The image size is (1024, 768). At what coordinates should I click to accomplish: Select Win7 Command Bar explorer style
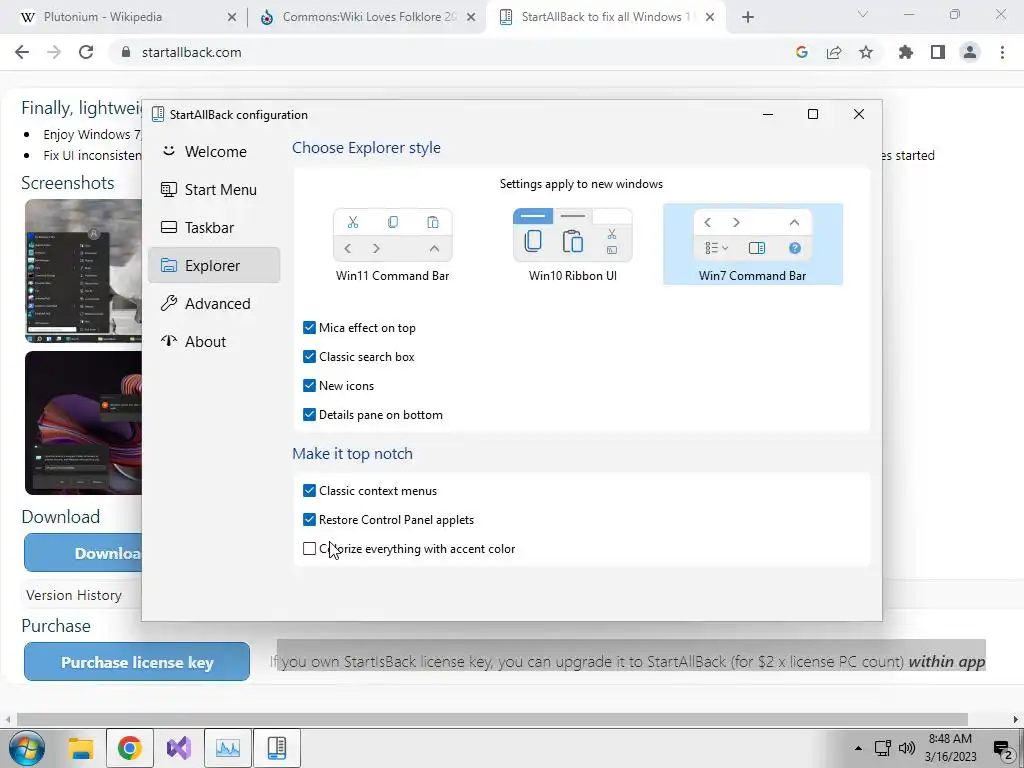(x=752, y=244)
